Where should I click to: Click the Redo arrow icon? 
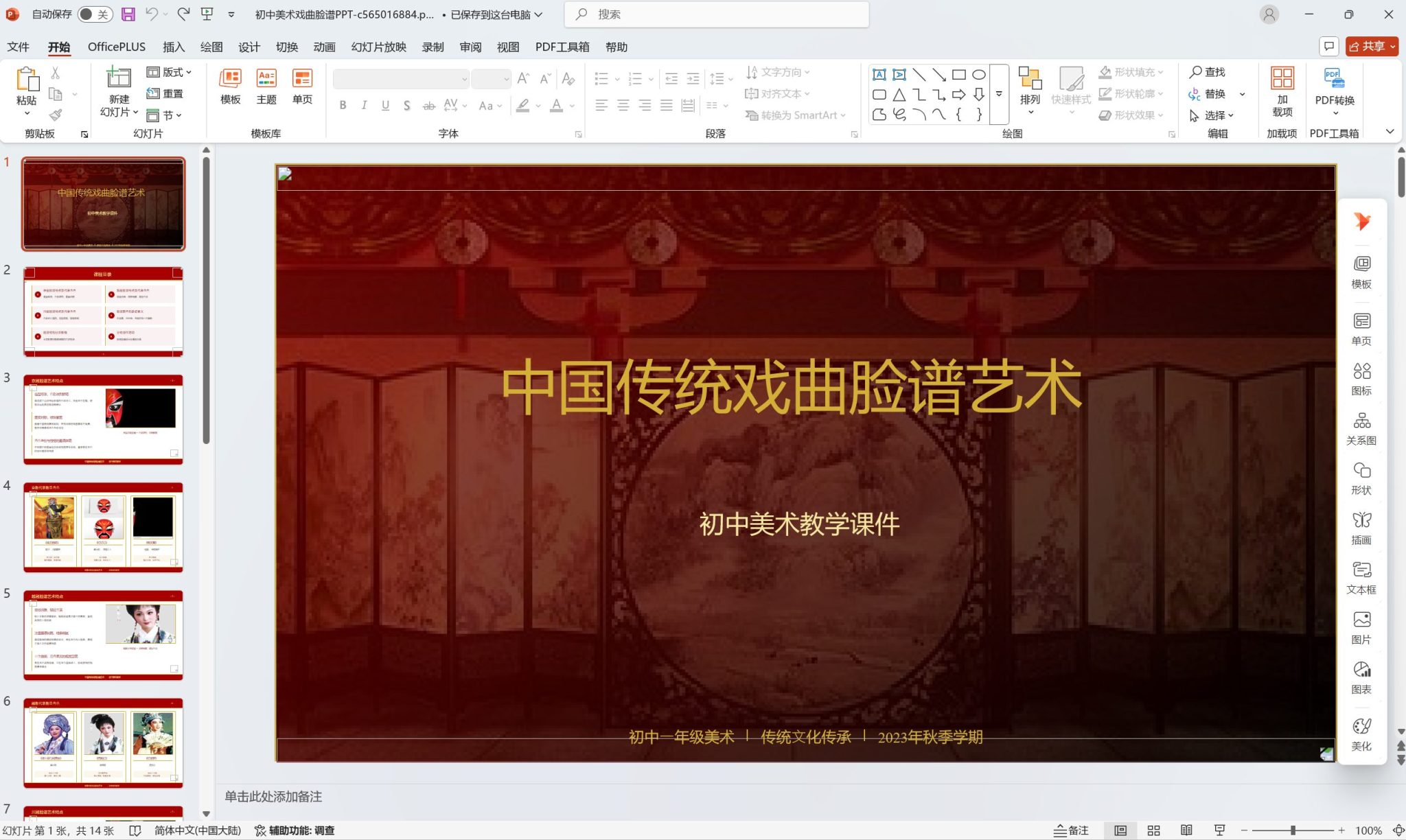[x=183, y=14]
